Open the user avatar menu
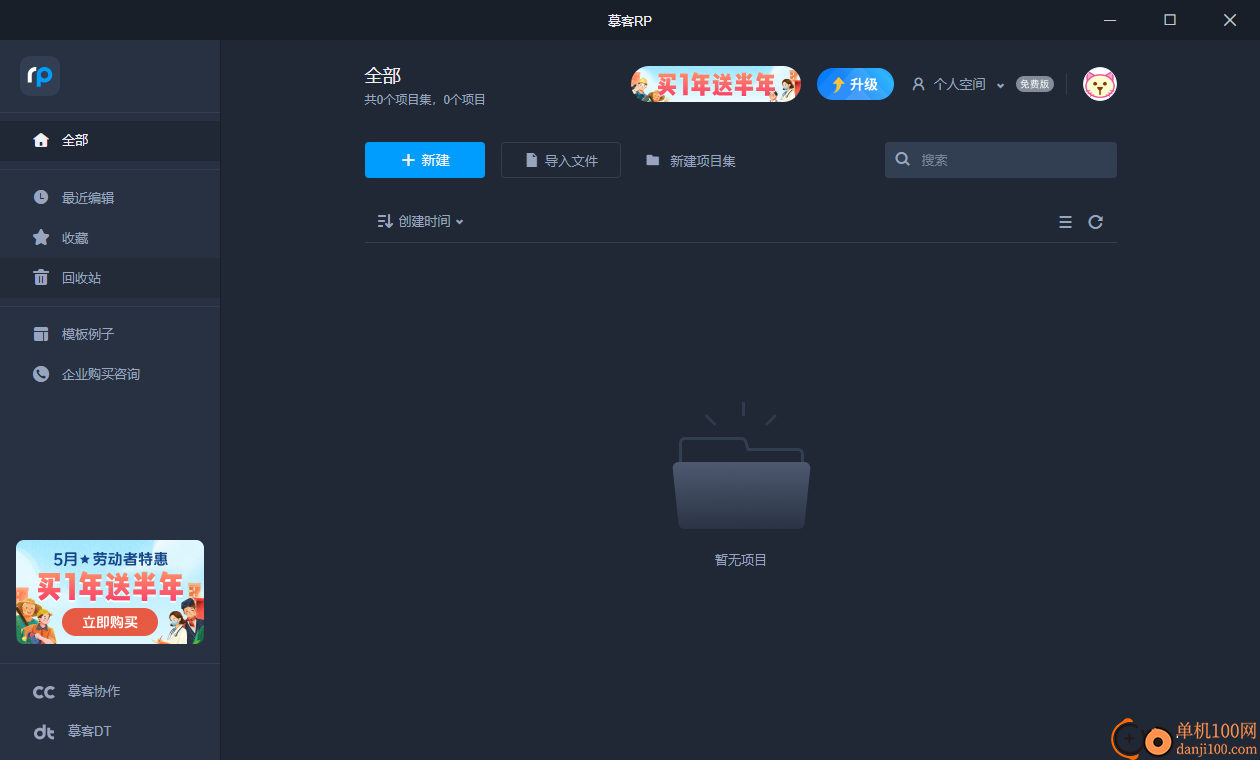Screen dimensions: 1260x760 pos(1100,84)
